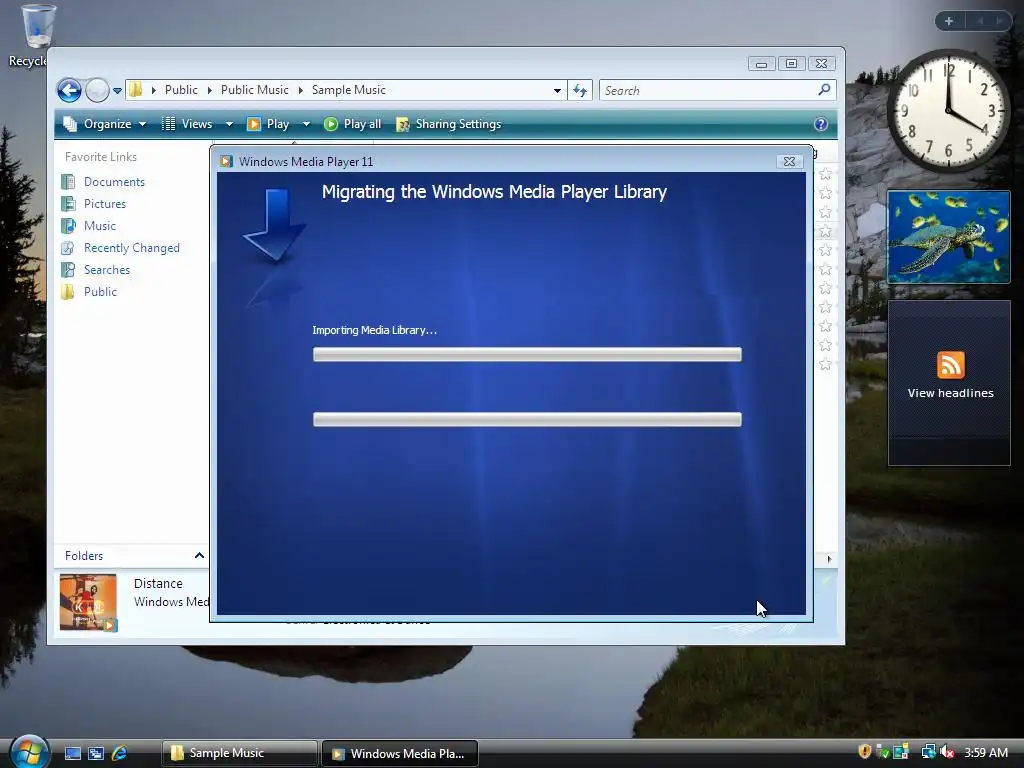Click the magnifier search icon
Screen dimensions: 1024x768
(824, 89)
